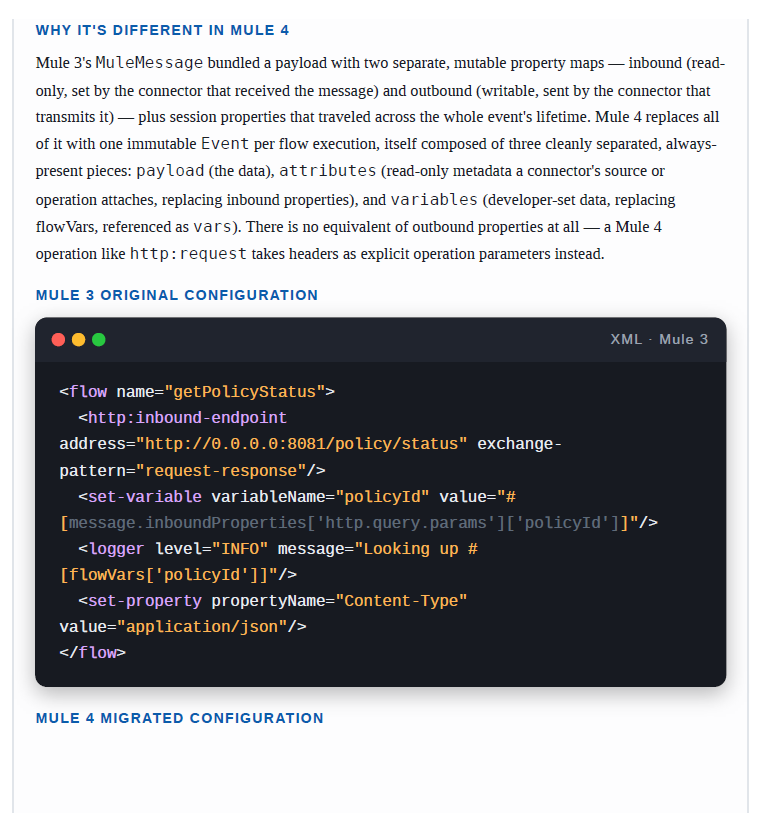Click the inline code word variables
This screenshot has height=813, width=758.
coord(434,200)
